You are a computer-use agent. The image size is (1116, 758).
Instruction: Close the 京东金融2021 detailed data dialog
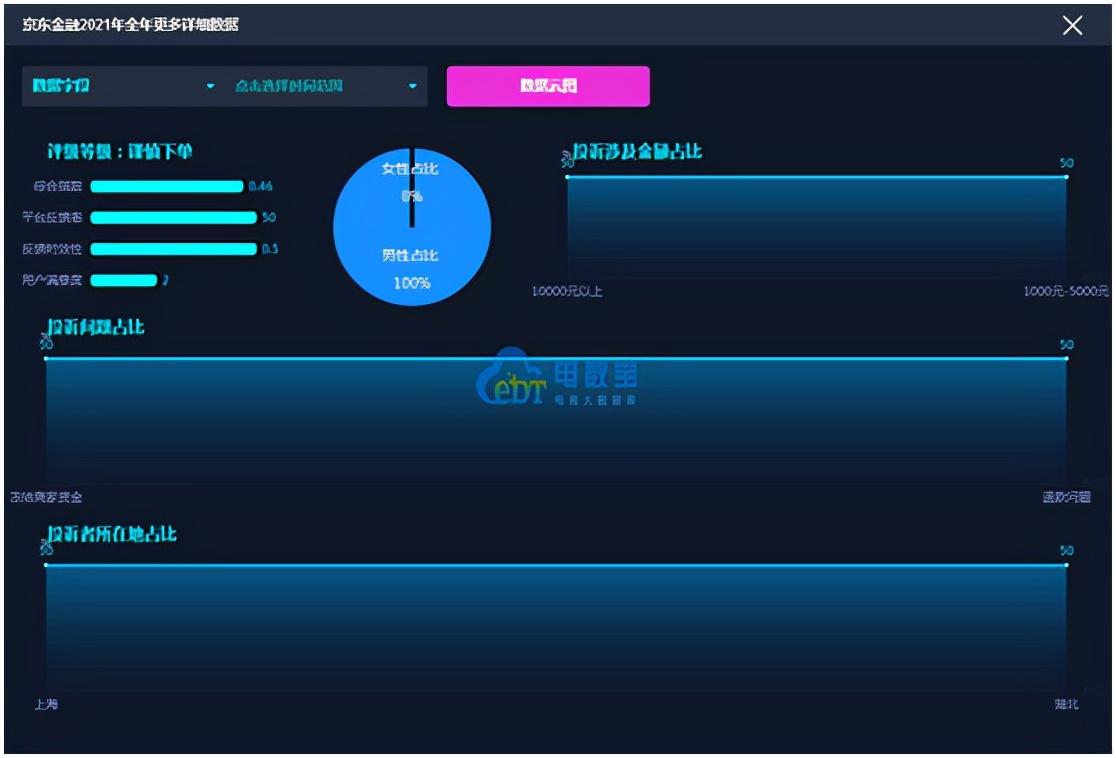1072,26
